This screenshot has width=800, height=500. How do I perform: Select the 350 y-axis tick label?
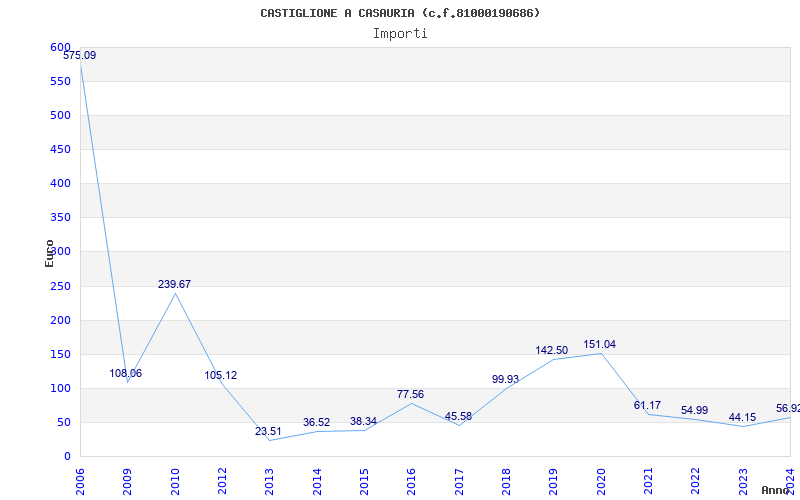click(x=60, y=217)
